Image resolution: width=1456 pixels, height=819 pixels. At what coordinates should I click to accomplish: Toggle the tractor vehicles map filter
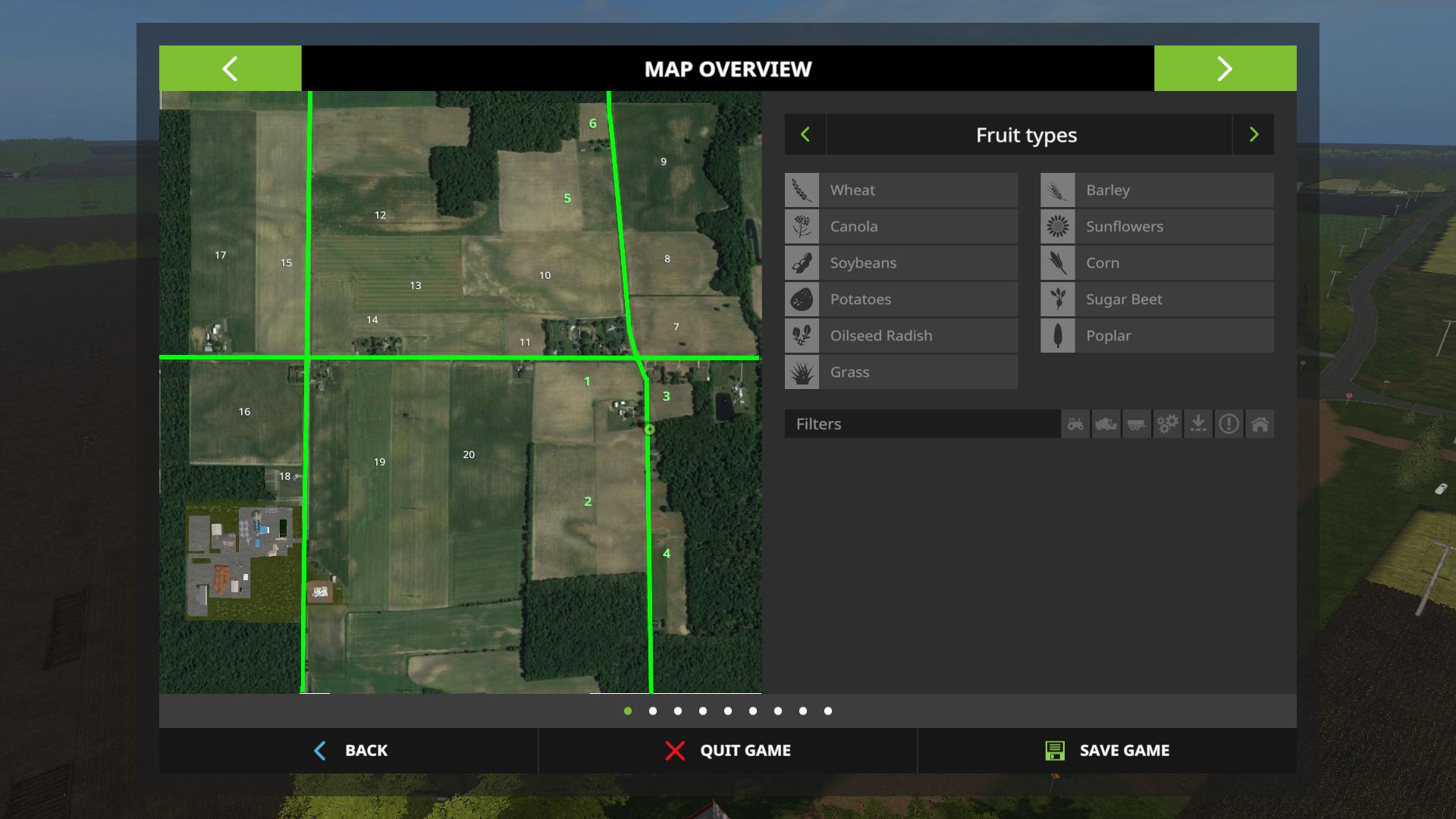[x=1075, y=424]
